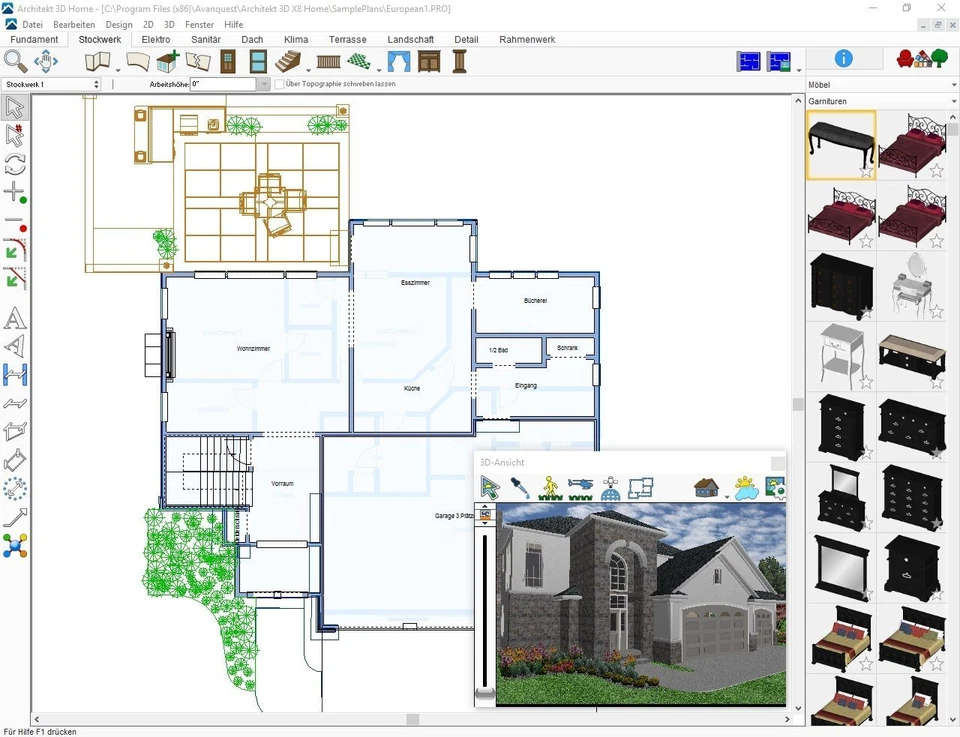Toggle the floor plan overlay in the 3D view
The image size is (960, 737).
tap(640, 488)
